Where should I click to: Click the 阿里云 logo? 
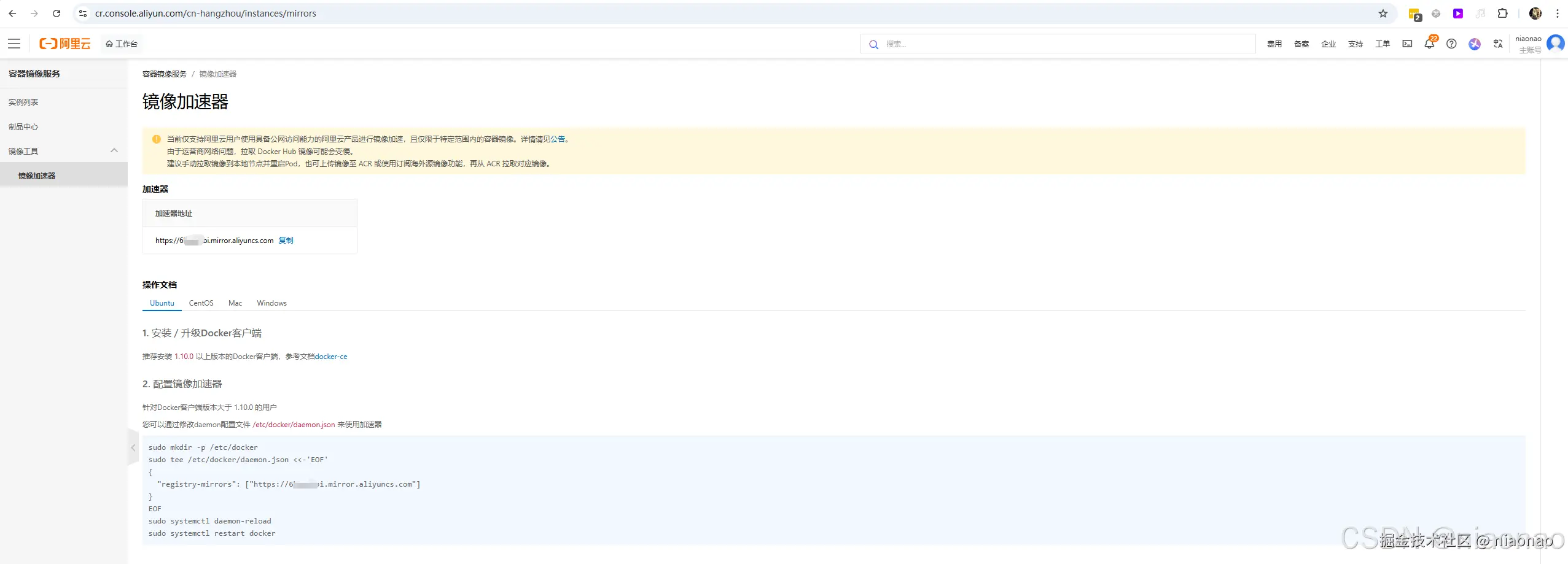[65, 44]
